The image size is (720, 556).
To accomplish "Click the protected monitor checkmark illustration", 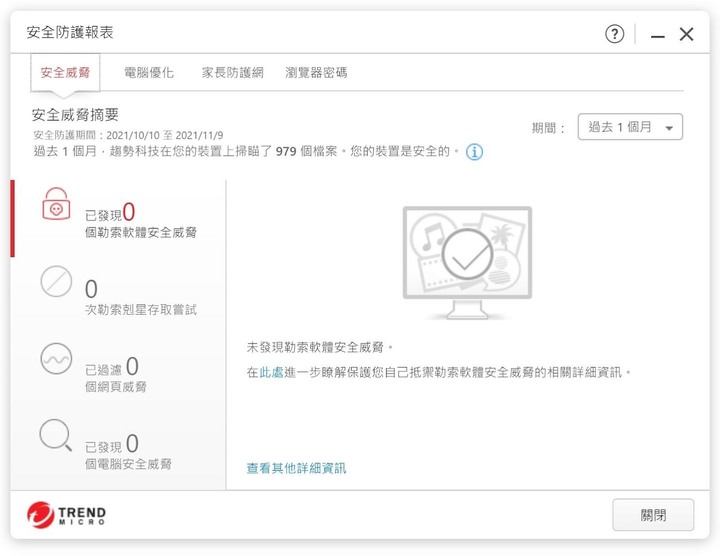I will coord(467,263).
